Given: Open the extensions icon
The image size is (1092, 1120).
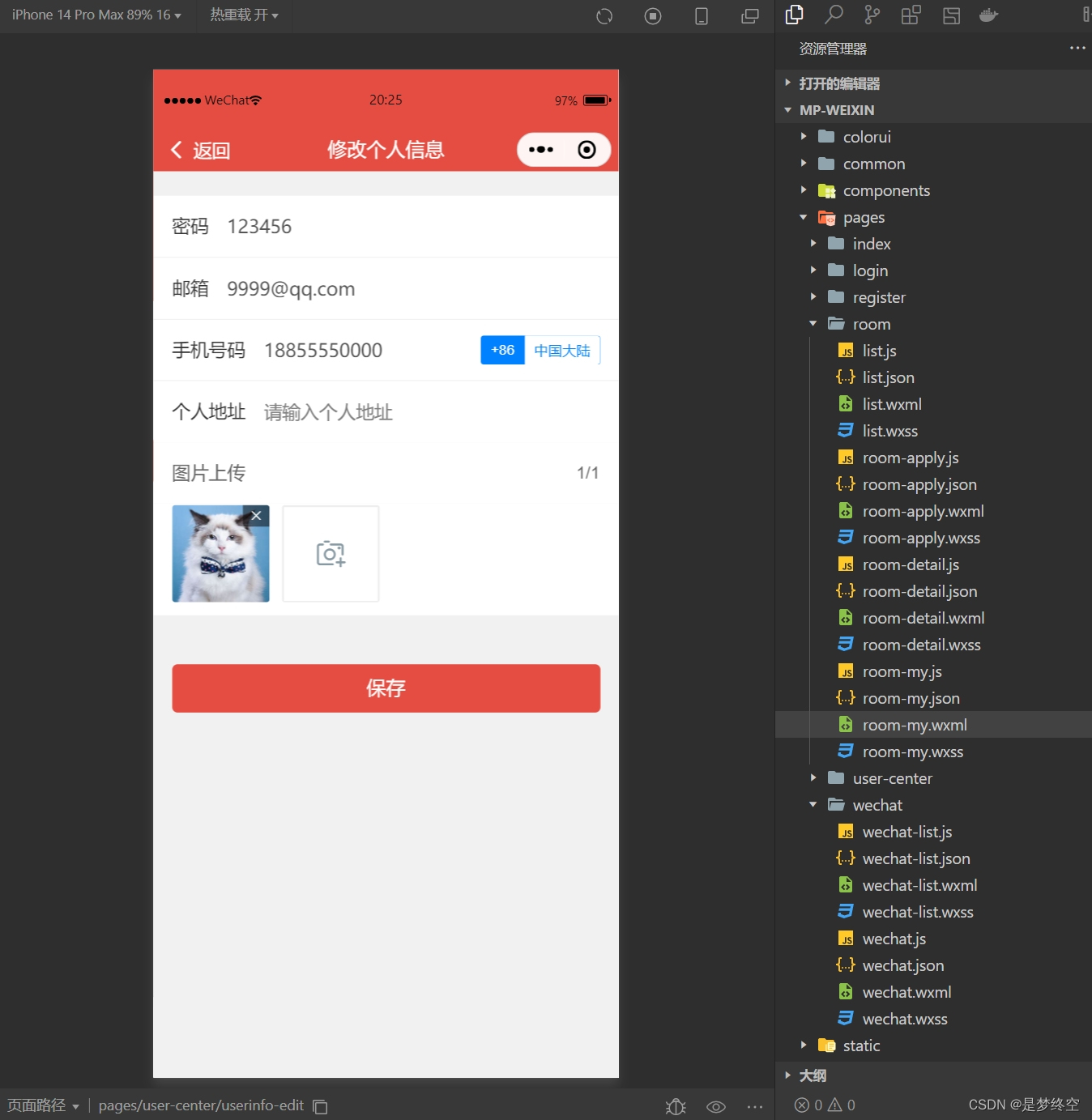Looking at the screenshot, I should tap(911, 15).
